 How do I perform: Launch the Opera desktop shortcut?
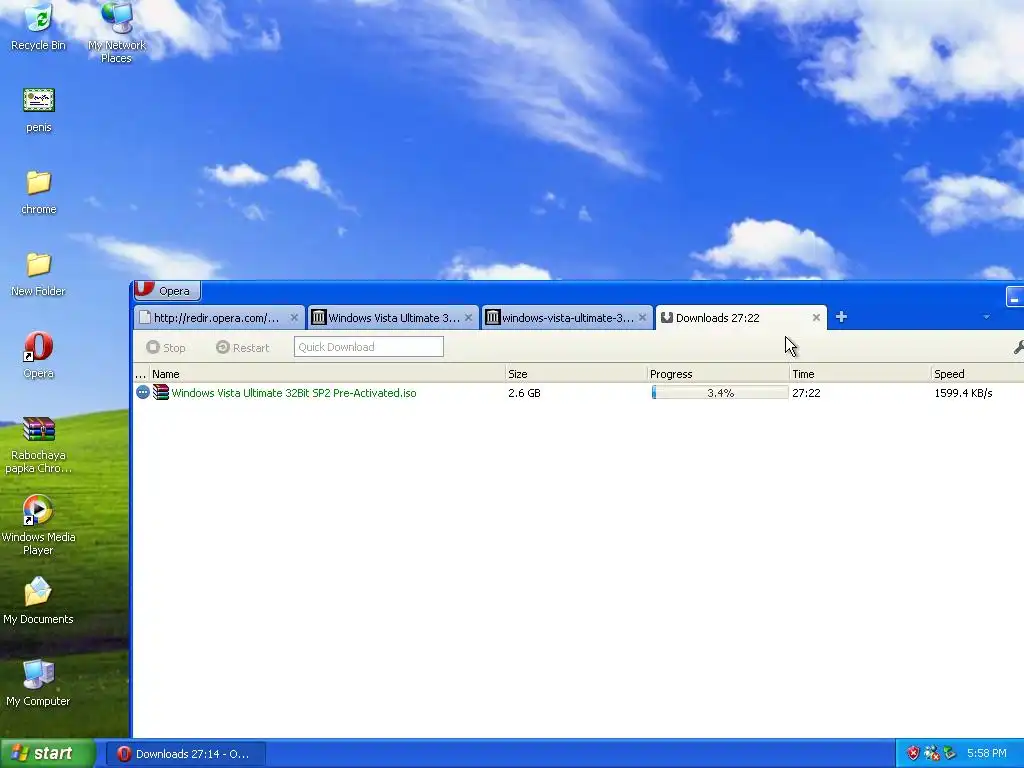[39, 356]
